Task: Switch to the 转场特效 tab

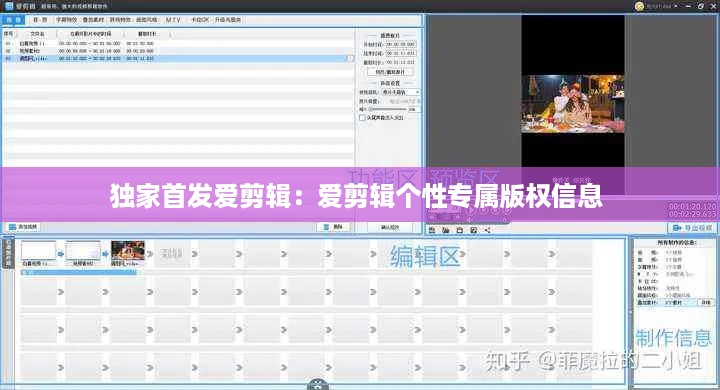Action: [120, 20]
